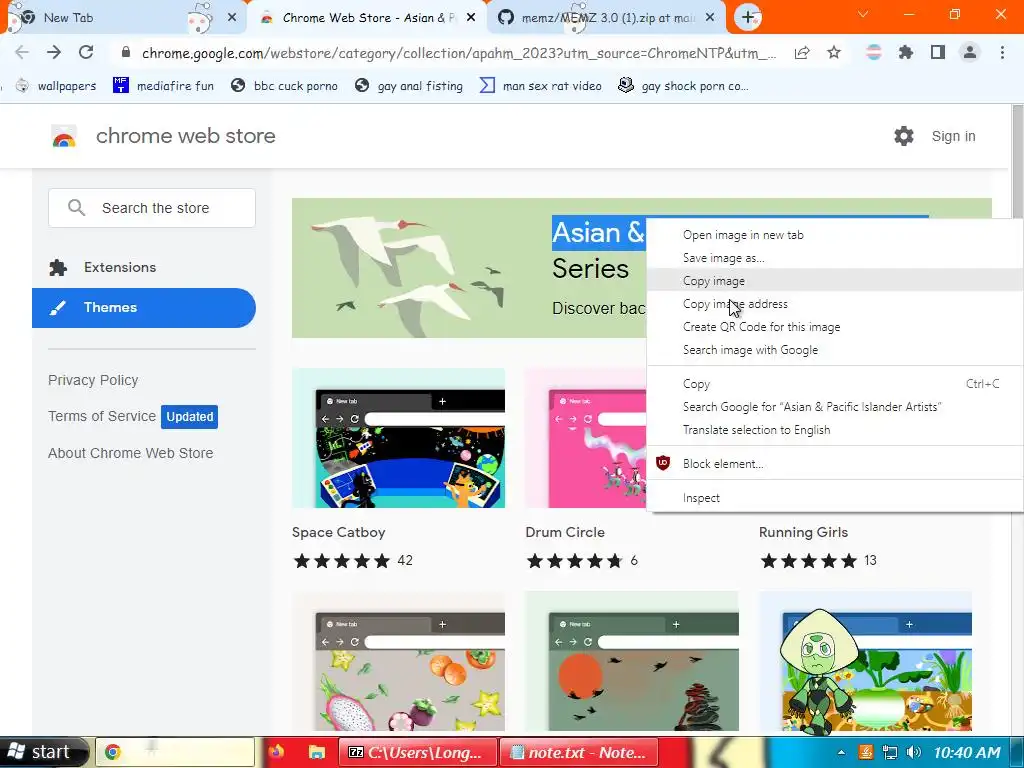Search Google for the selected text
The height and width of the screenshot is (768, 1024).
point(835,407)
